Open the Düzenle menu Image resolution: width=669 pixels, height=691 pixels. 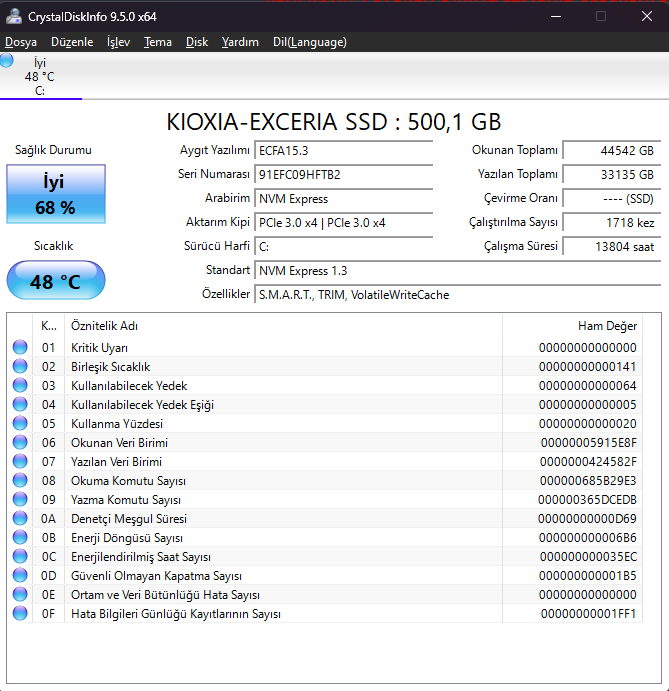72,42
